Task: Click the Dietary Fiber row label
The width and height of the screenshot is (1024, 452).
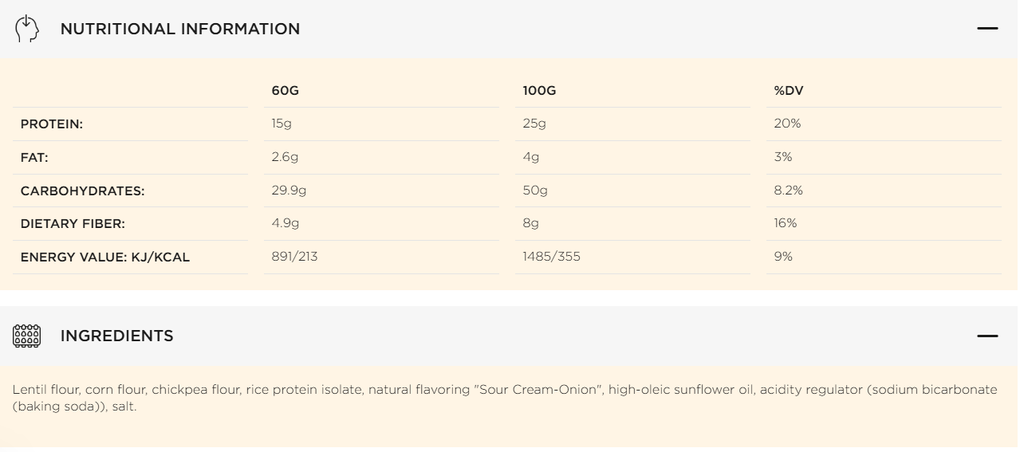Action: click(73, 223)
